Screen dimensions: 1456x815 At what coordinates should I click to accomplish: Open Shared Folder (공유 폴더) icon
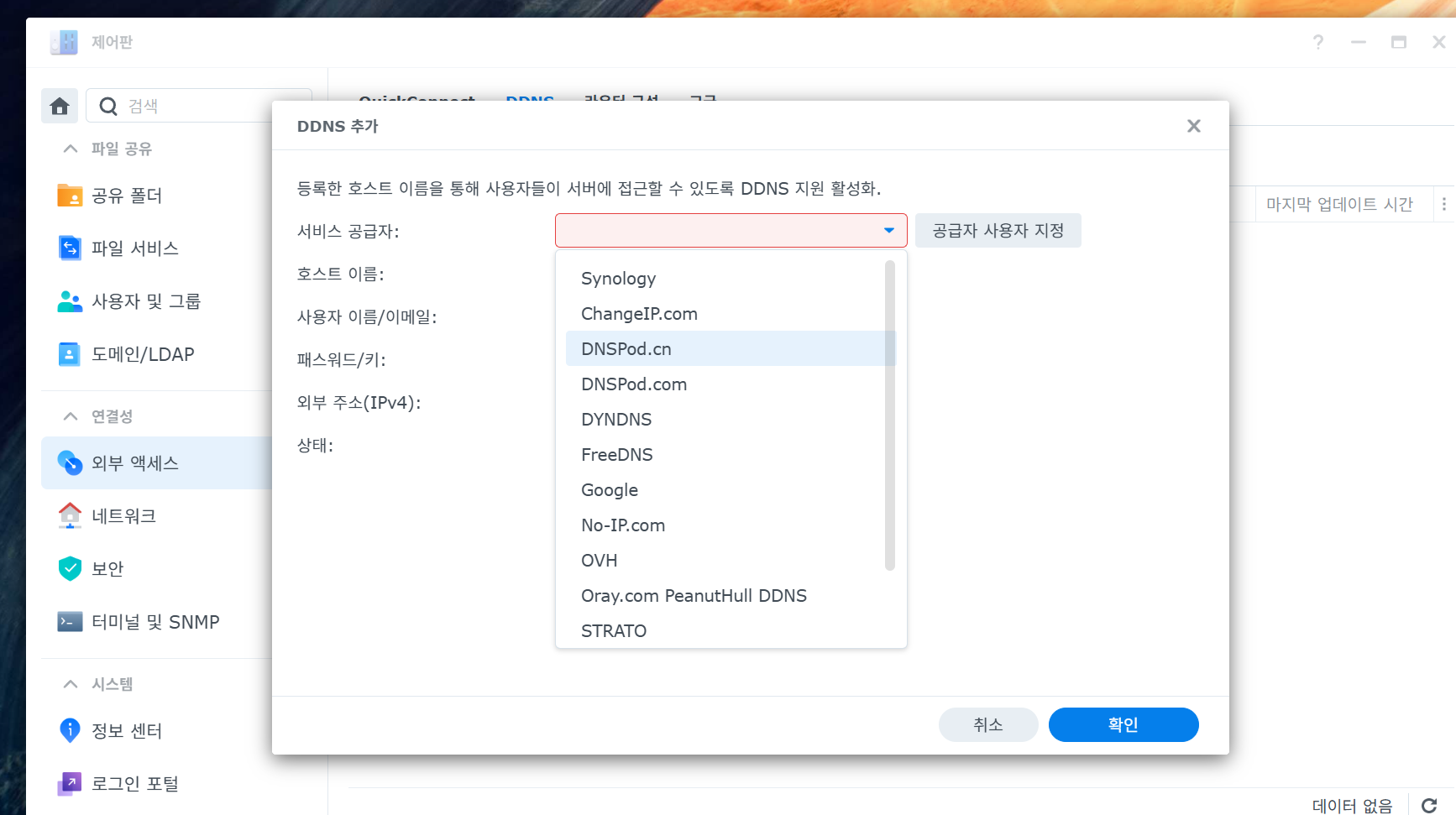[70, 196]
